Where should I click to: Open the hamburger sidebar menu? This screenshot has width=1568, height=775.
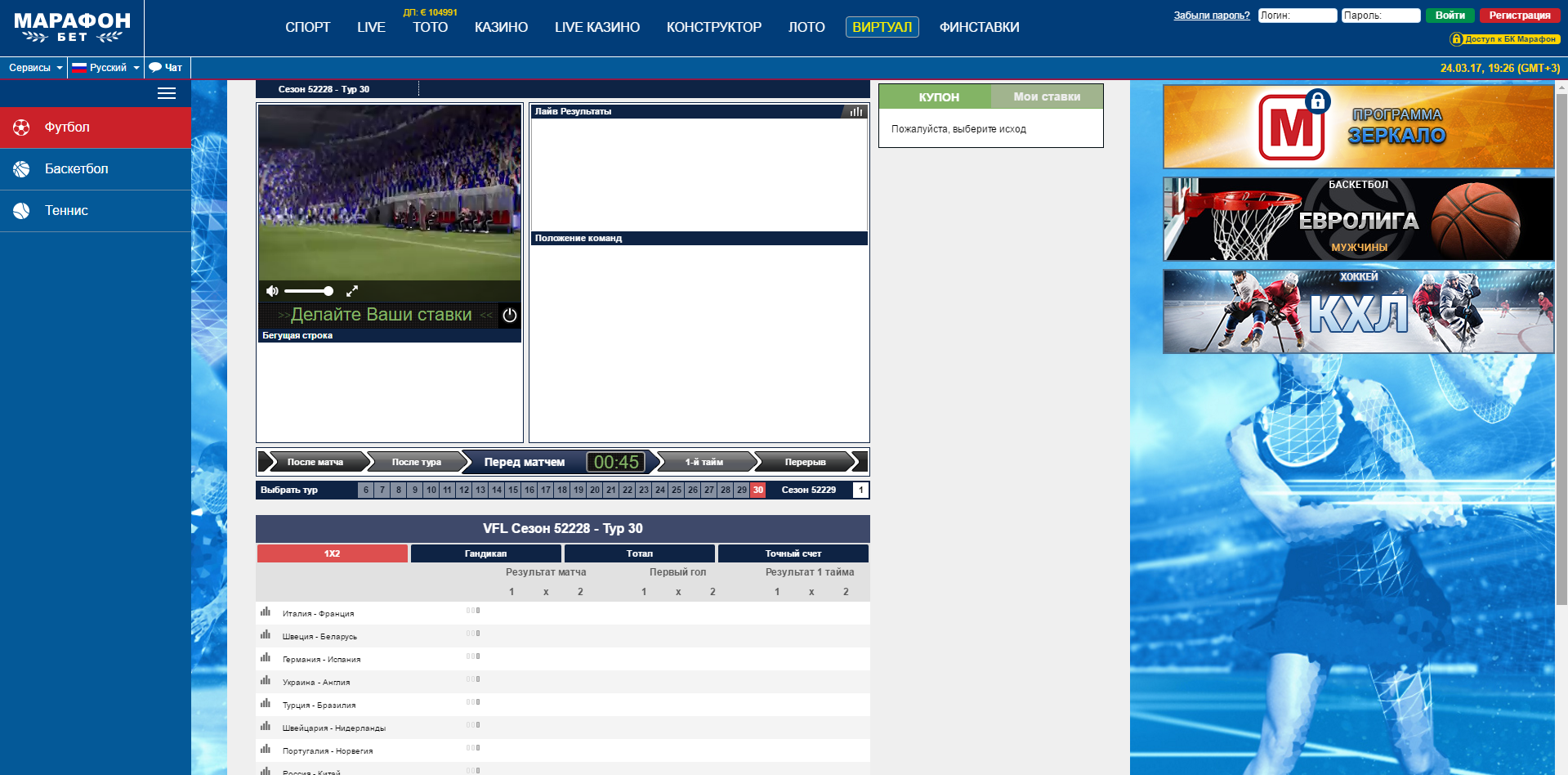pos(167,93)
